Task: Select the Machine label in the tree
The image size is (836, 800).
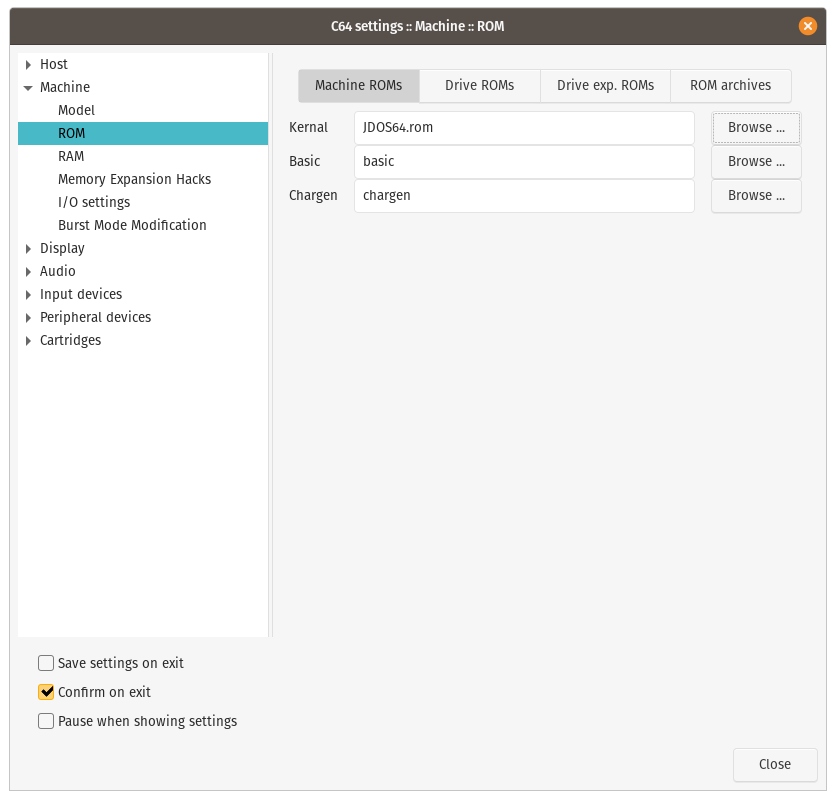Action: pyautogui.click(x=65, y=87)
